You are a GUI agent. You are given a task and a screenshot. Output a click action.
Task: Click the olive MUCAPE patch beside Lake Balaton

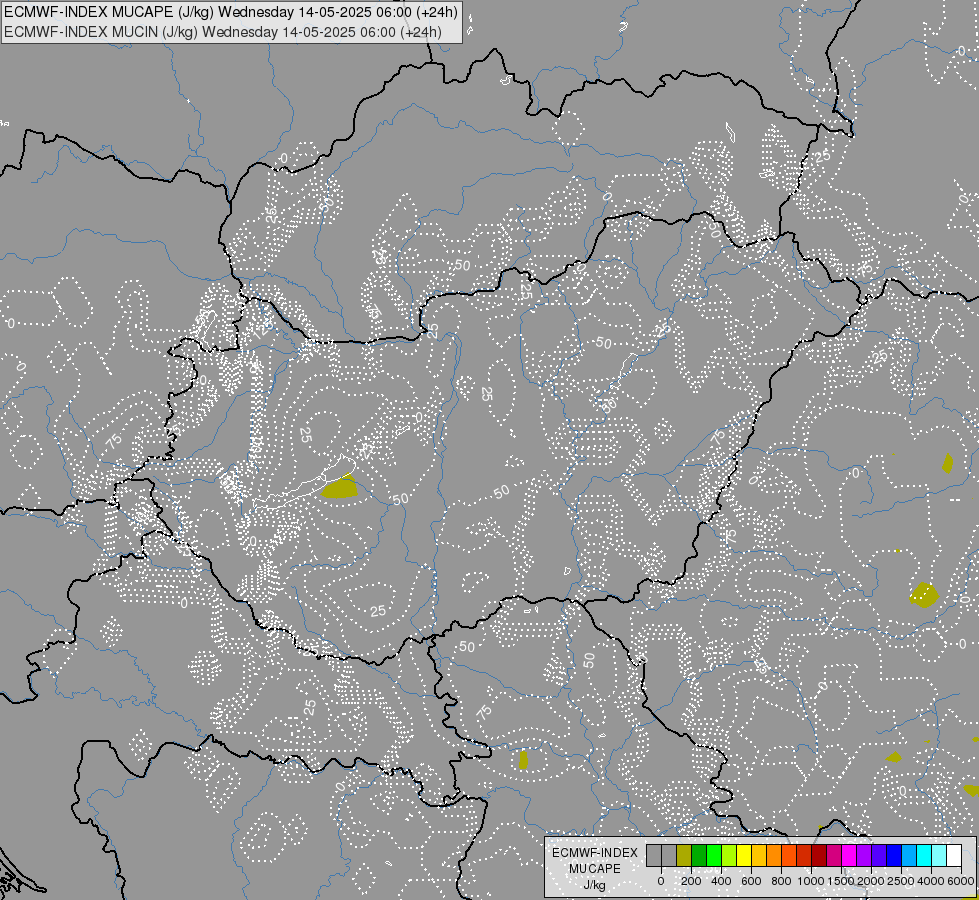pos(340,488)
